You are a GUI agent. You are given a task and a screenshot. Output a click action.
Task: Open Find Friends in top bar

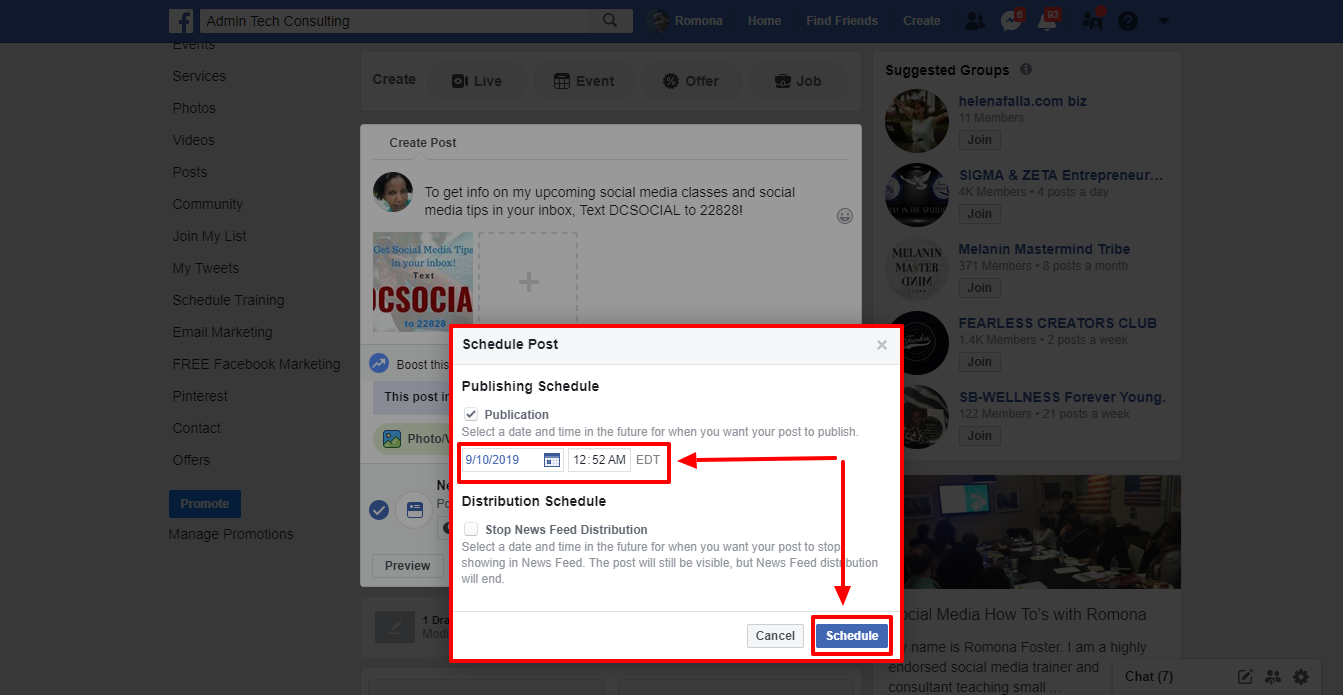coord(842,21)
